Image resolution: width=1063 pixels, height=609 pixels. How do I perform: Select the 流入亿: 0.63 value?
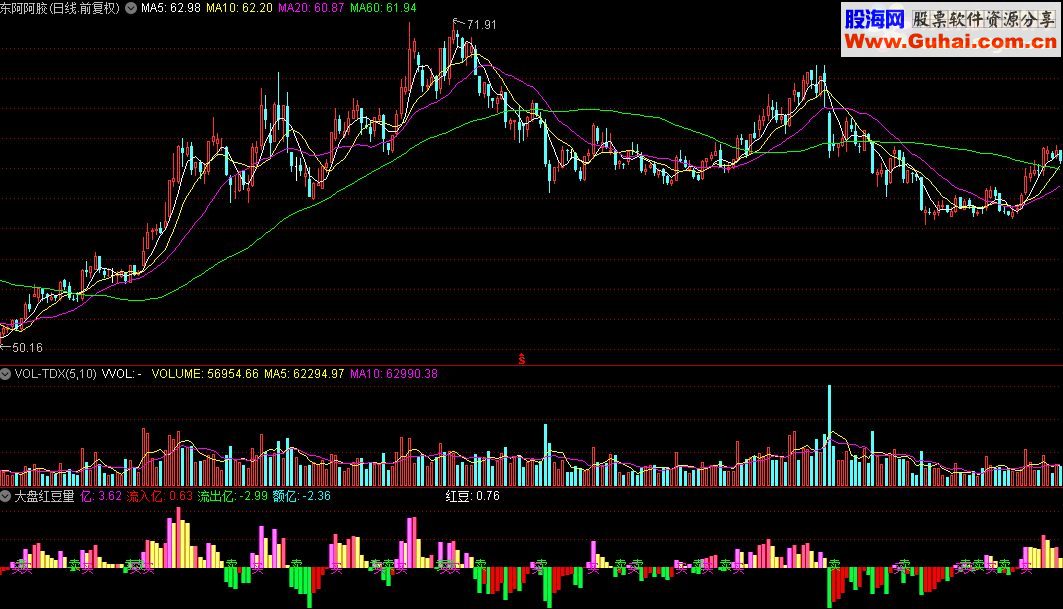coord(159,496)
